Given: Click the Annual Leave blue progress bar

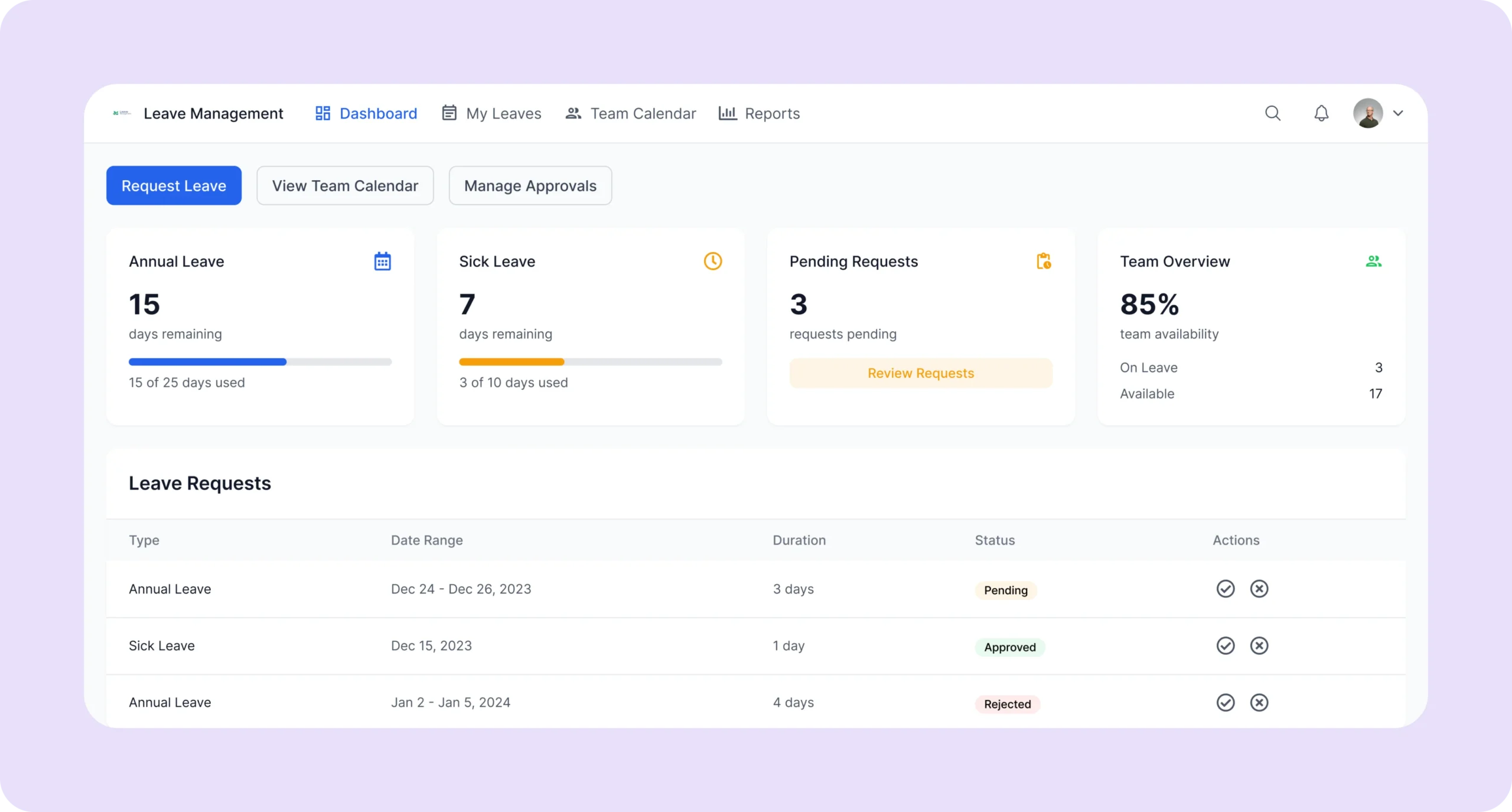Looking at the screenshot, I should click(x=207, y=361).
